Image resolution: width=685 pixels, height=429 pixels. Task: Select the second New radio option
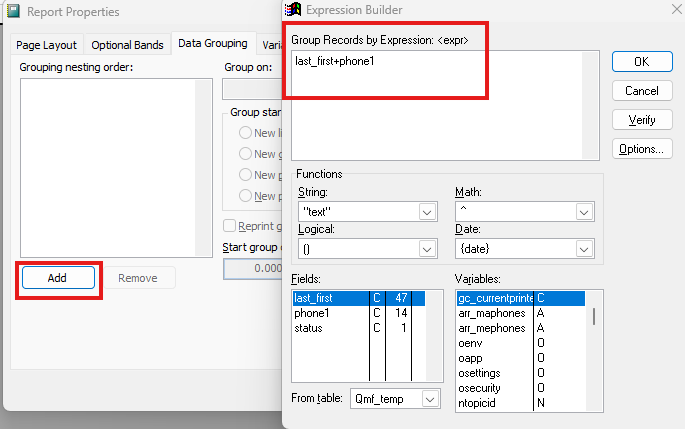[x=245, y=154]
